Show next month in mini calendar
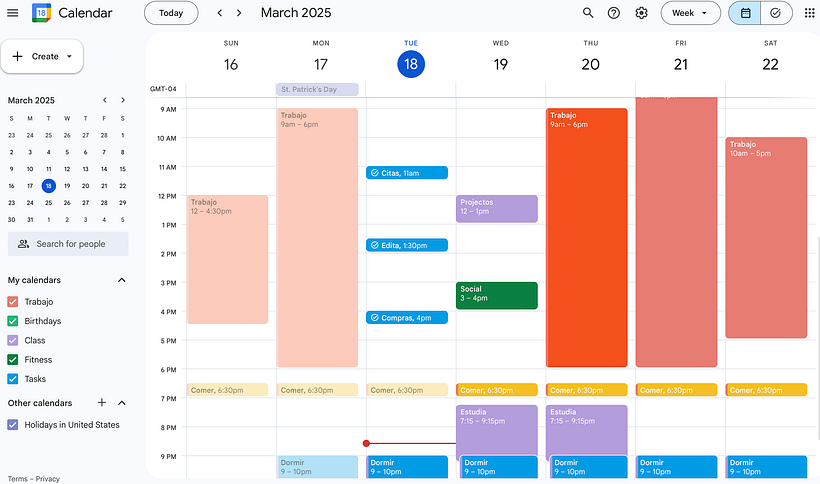Viewport: 820px width, 484px height. pos(123,100)
